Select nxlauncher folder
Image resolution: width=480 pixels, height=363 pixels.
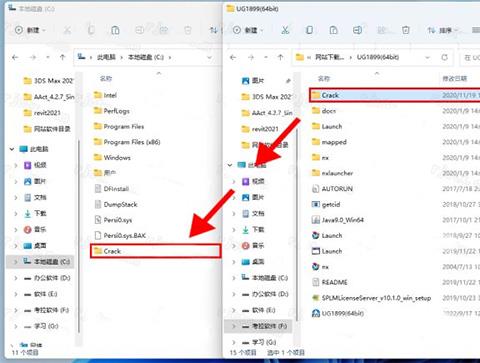pos(332,173)
